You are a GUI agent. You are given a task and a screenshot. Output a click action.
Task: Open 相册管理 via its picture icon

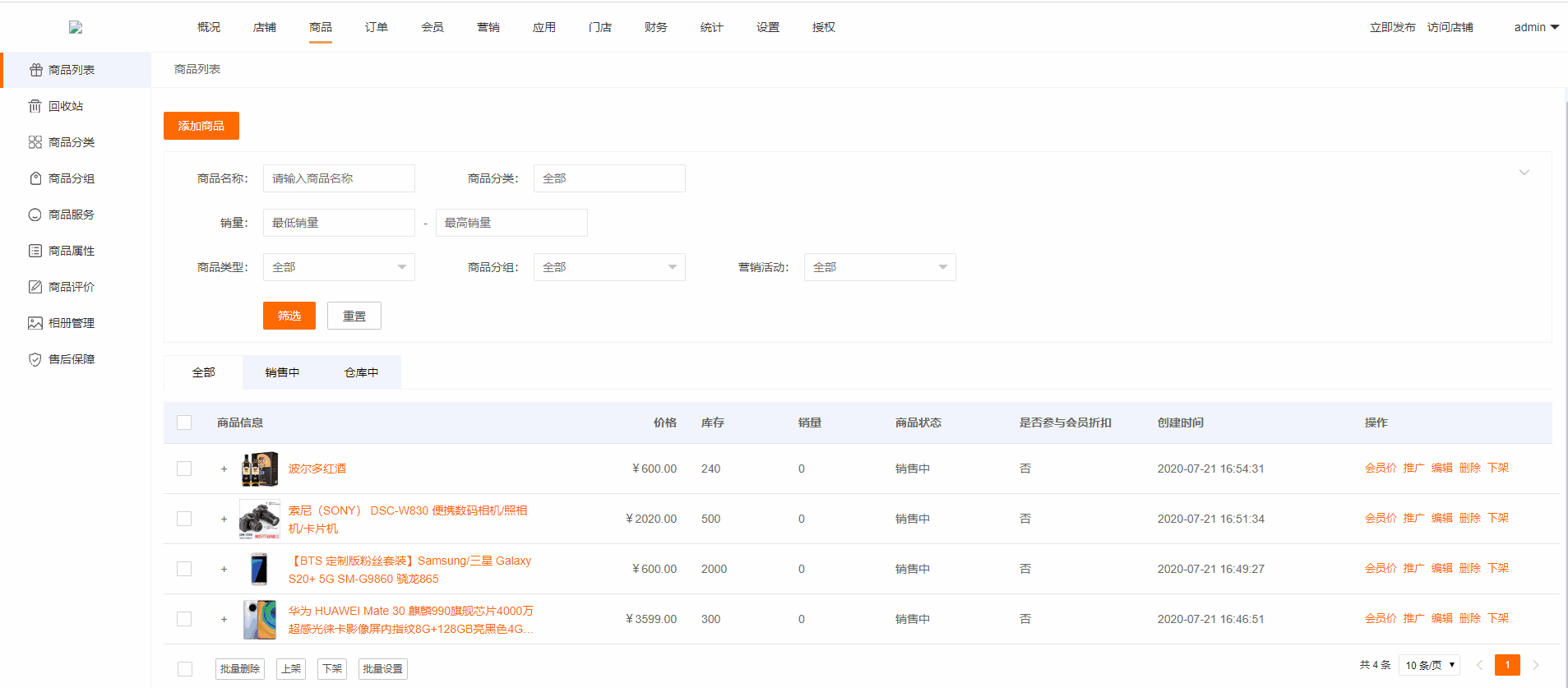35,323
